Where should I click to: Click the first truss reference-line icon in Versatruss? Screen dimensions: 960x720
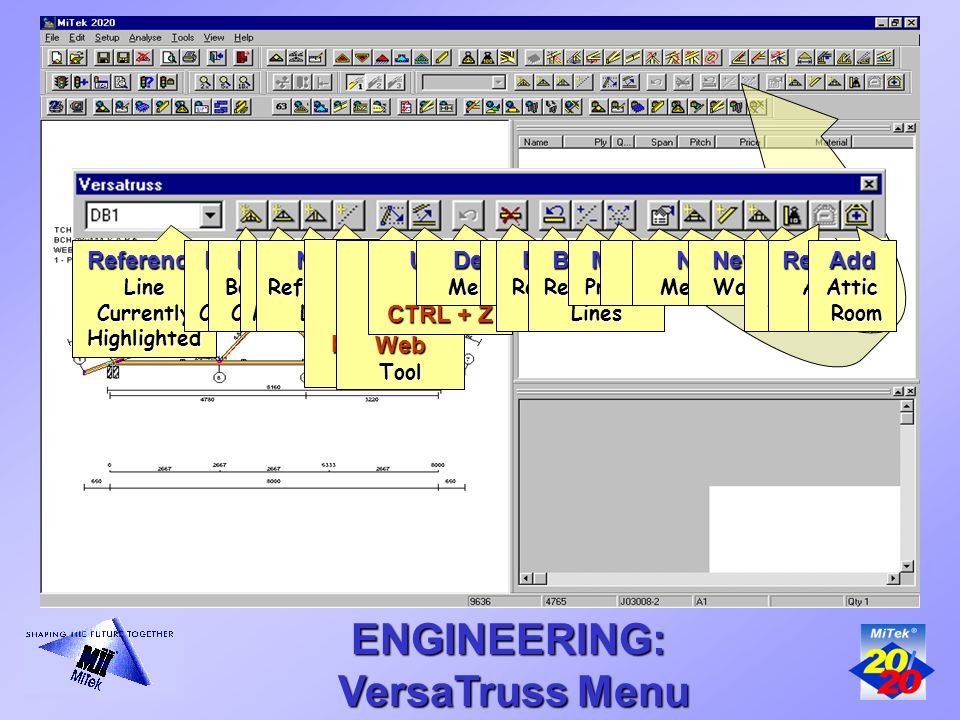(x=250, y=215)
